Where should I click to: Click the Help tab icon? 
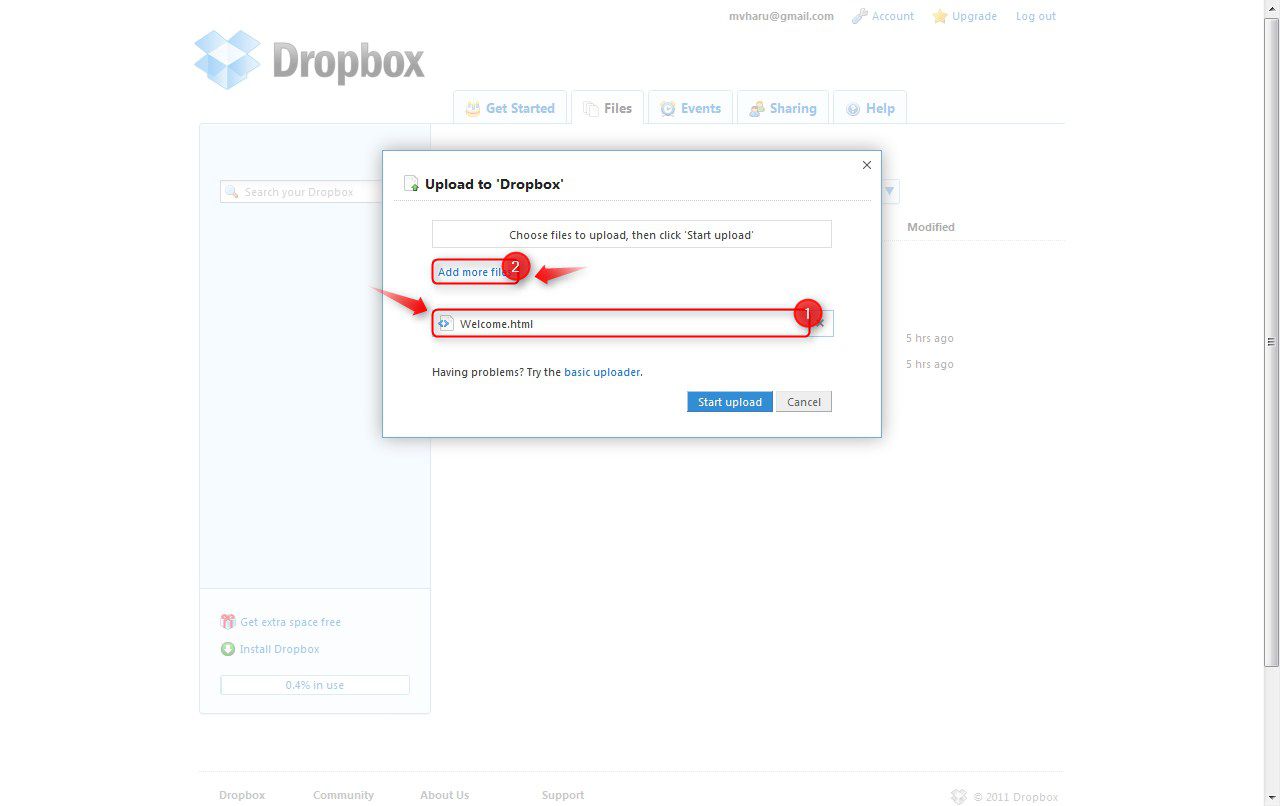click(x=853, y=109)
